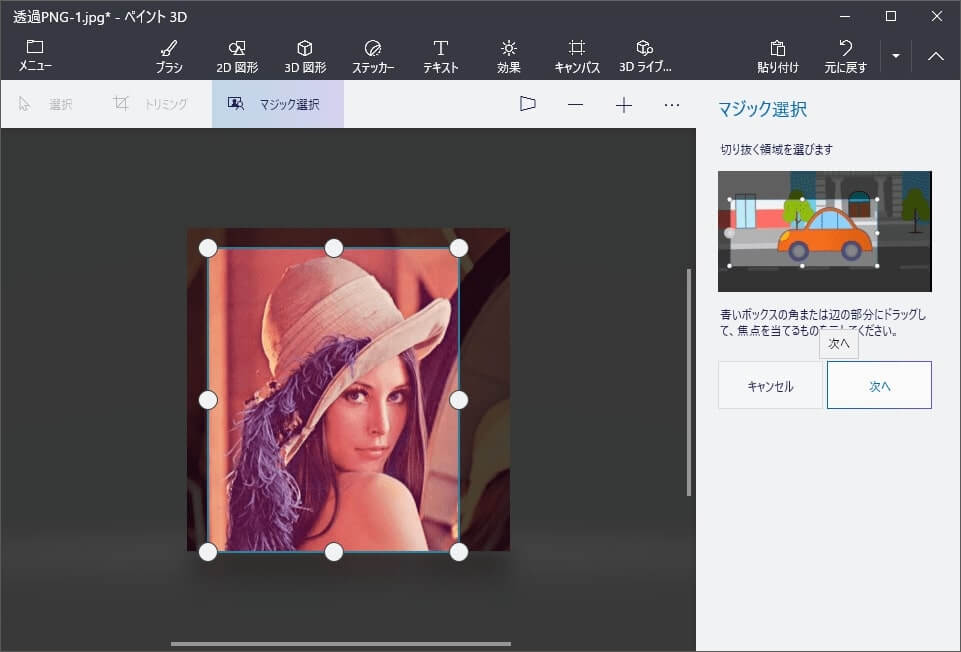Viewport: 961px width, 652px height.
Task: Toggle the 3D view flag icon
Action: (528, 104)
